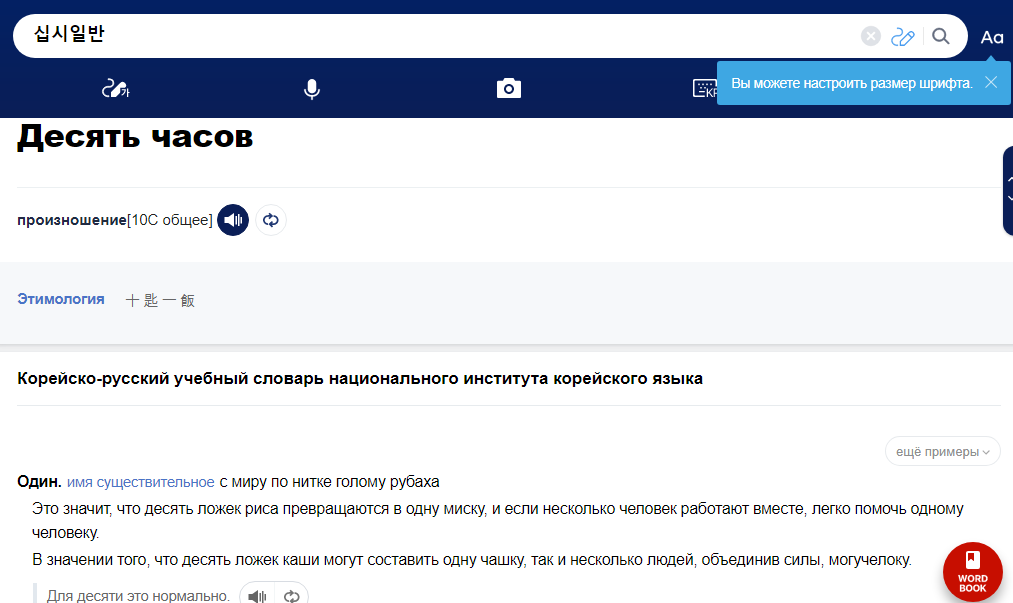The width and height of the screenshot is (1013, 603).
Task: Open the Этимология section
Action: 60,299
